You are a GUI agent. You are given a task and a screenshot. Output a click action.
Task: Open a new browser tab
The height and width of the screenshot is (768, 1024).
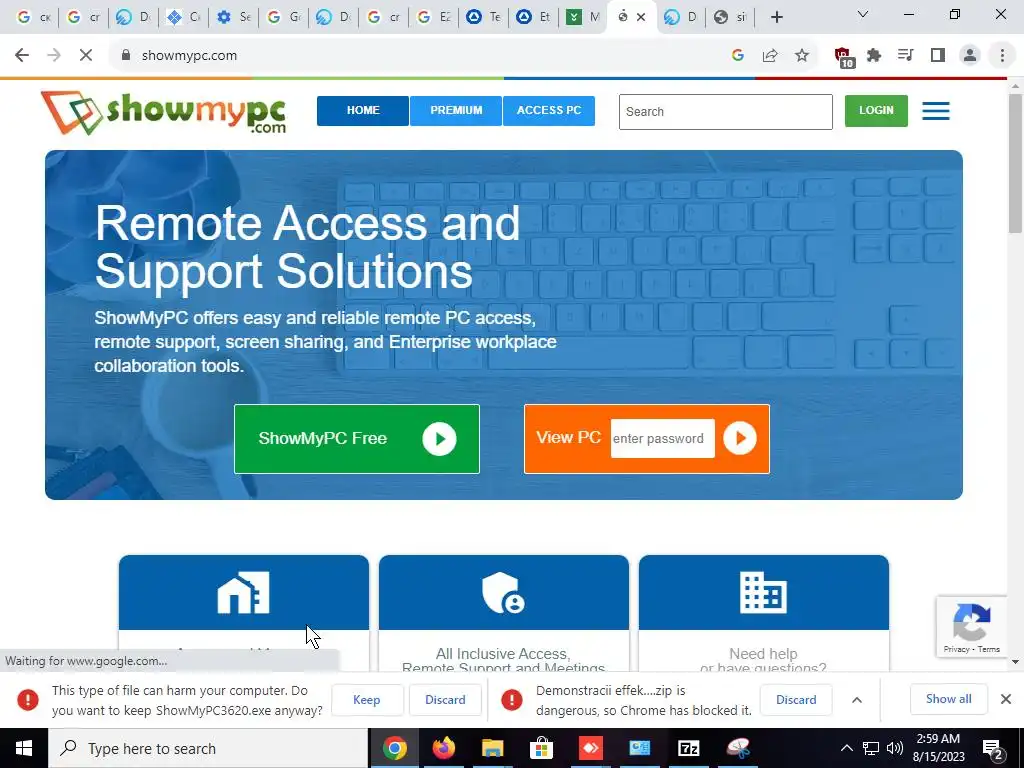point(776,18)
